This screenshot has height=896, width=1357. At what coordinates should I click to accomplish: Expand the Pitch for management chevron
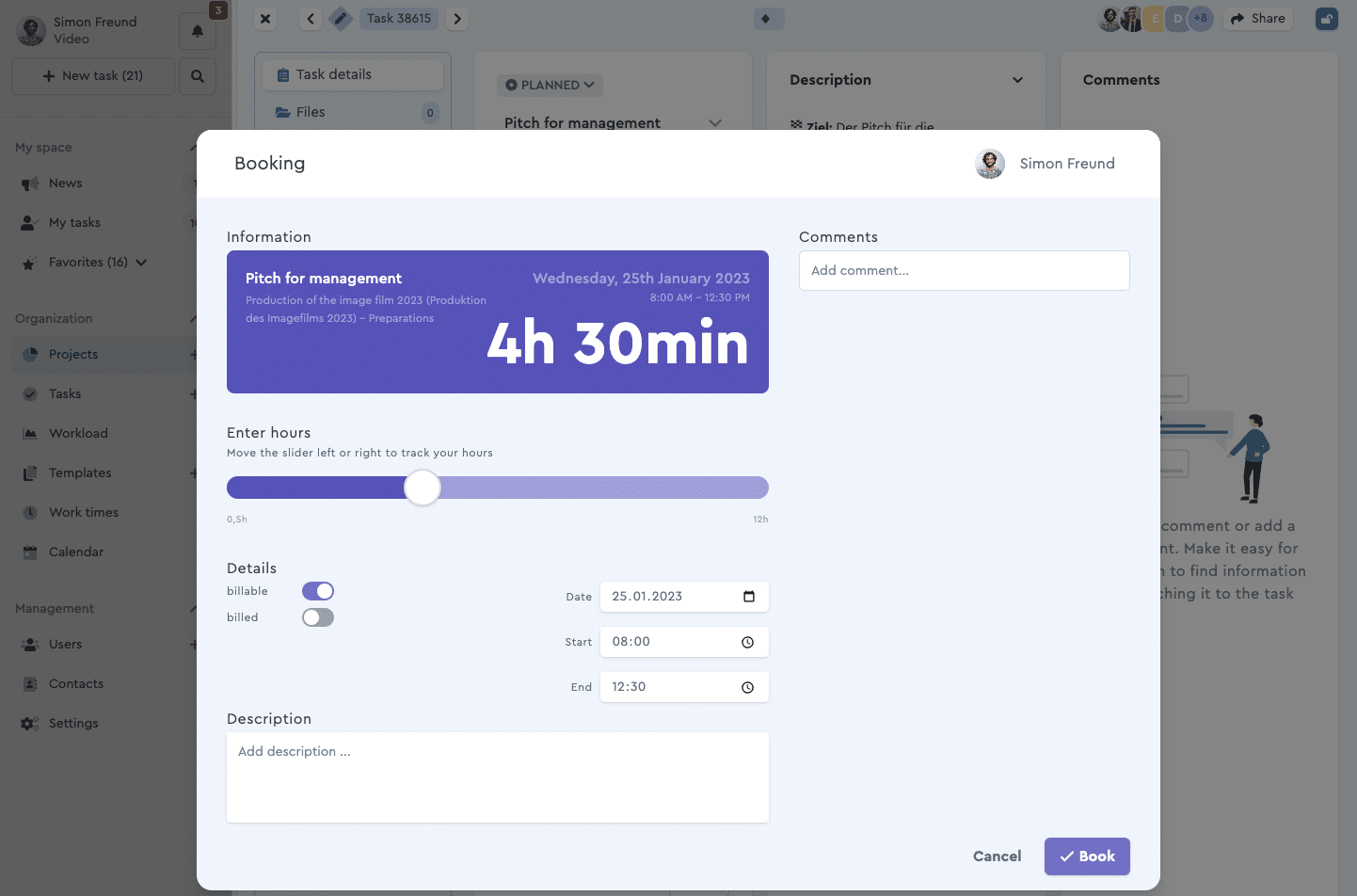tap(715, 122)
